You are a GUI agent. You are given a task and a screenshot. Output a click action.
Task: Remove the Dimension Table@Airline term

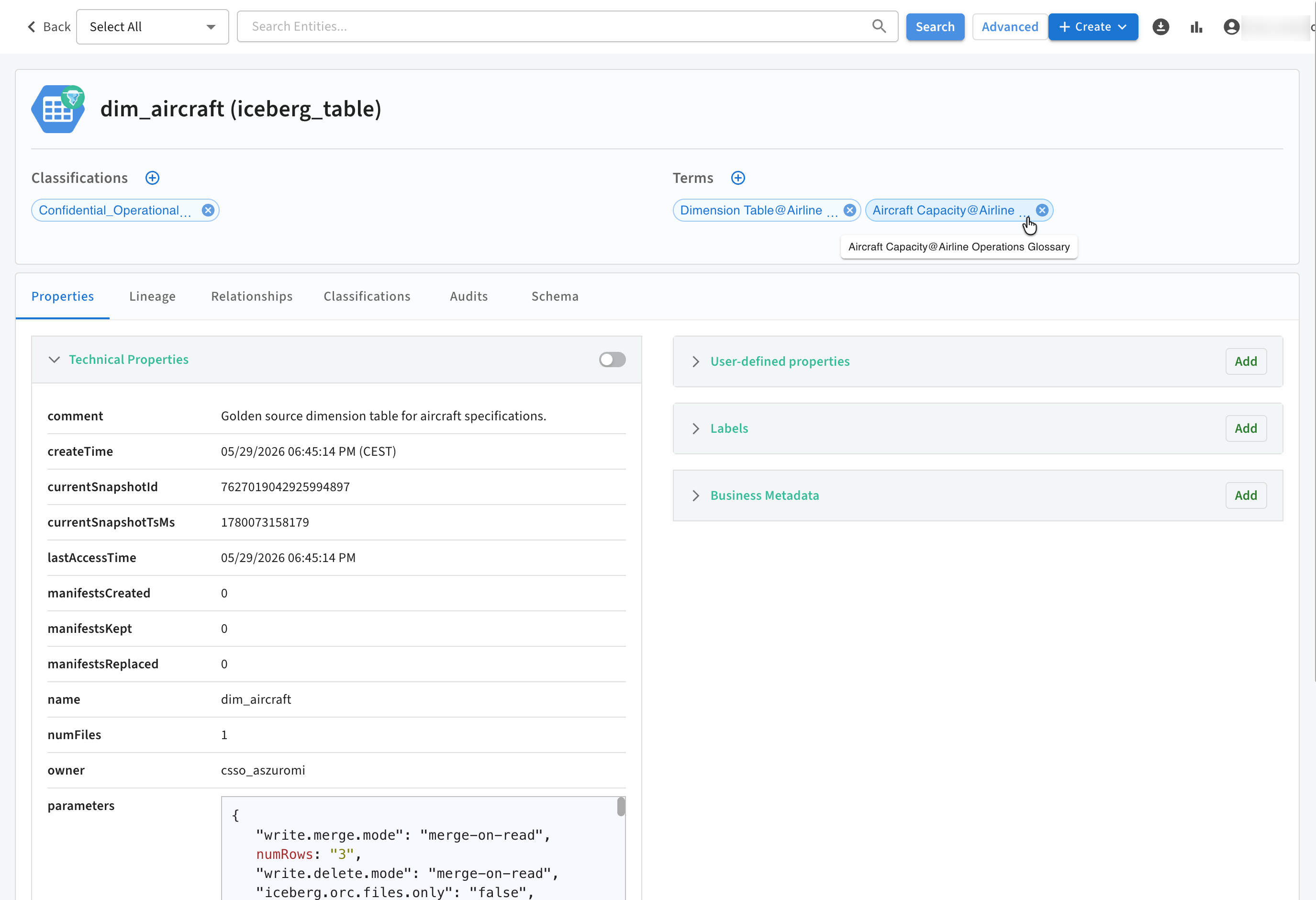click(x=849, y=210)
